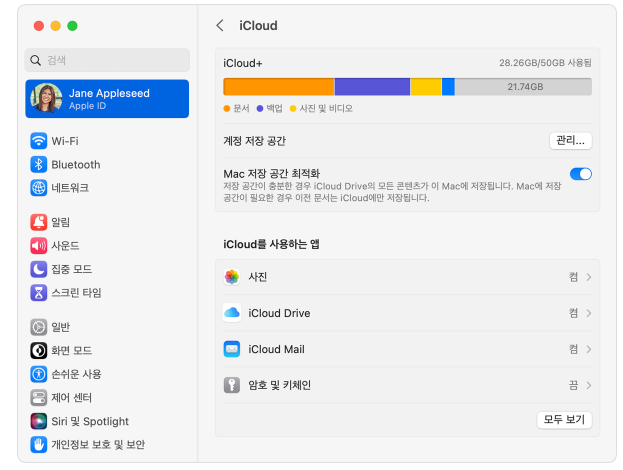Click the 사진 및 비디오 legend label
The image size is (623, 470).
[x=326, y=108]
